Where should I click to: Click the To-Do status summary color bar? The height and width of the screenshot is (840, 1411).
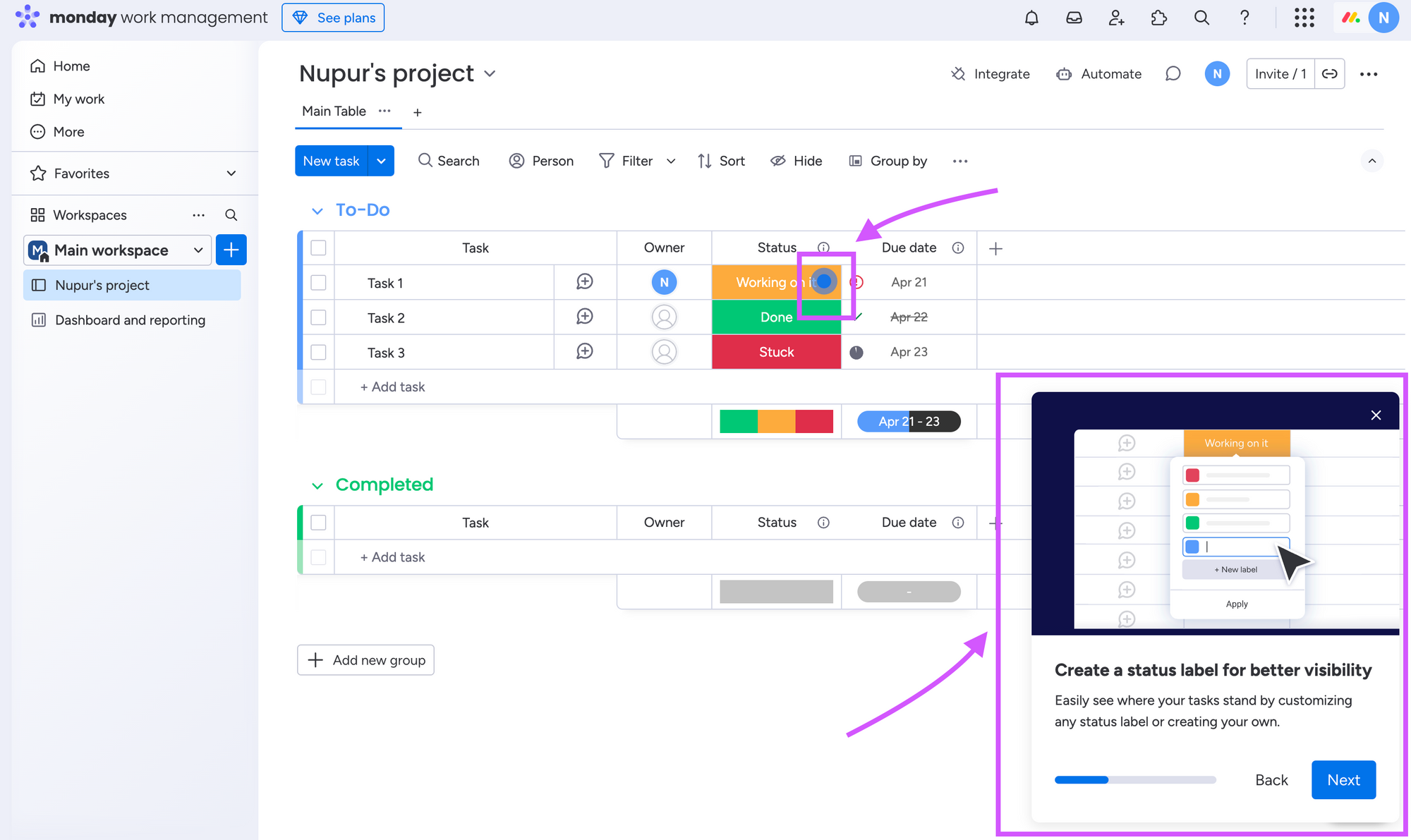click(776, 422)
